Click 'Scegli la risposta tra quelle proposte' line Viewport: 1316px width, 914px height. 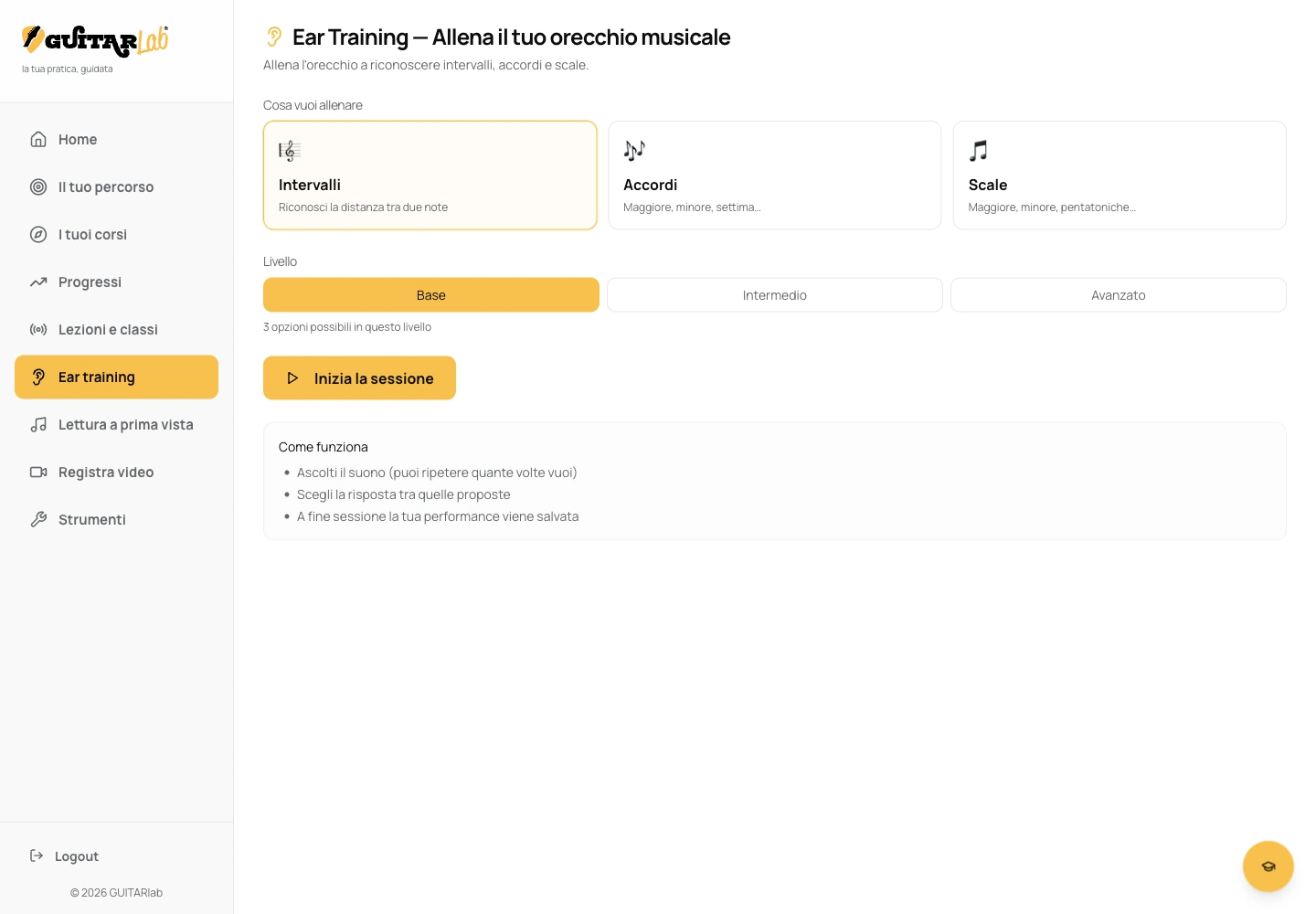click(x=404, y=494)
